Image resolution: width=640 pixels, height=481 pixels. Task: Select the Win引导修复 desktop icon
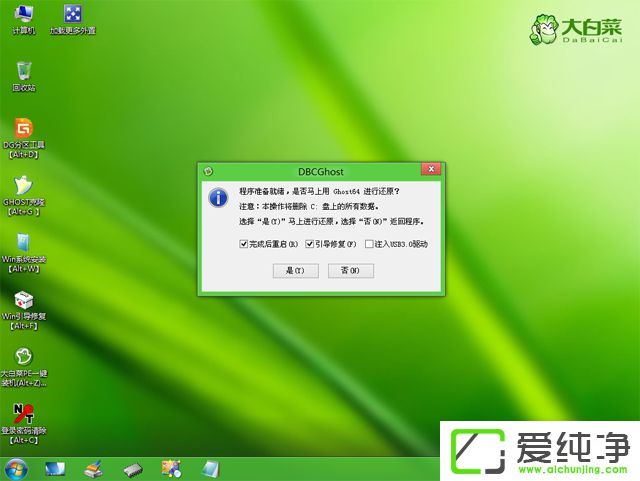coord(23,301)
